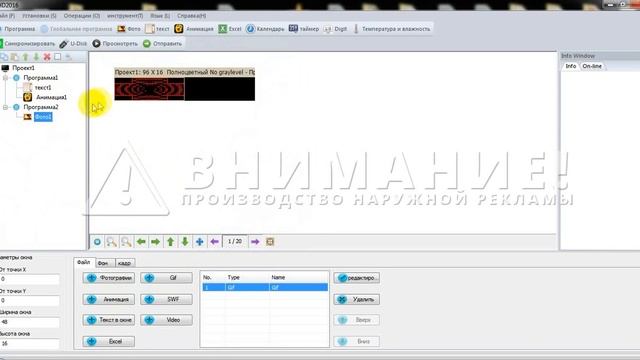Open the Язык menu
This screenshot has height=360, width=640.
click(160, 16)
